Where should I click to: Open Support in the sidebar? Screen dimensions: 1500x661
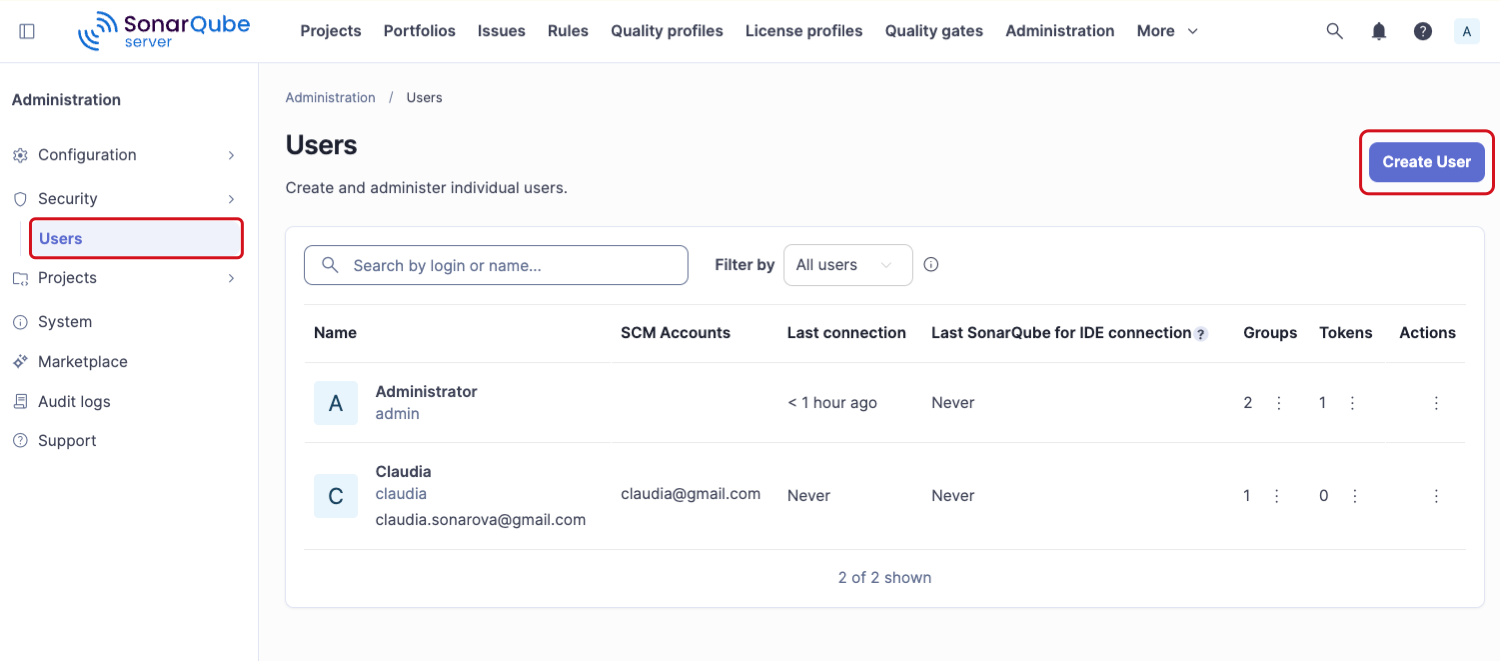pyautogui.click(x=67, y=441)
